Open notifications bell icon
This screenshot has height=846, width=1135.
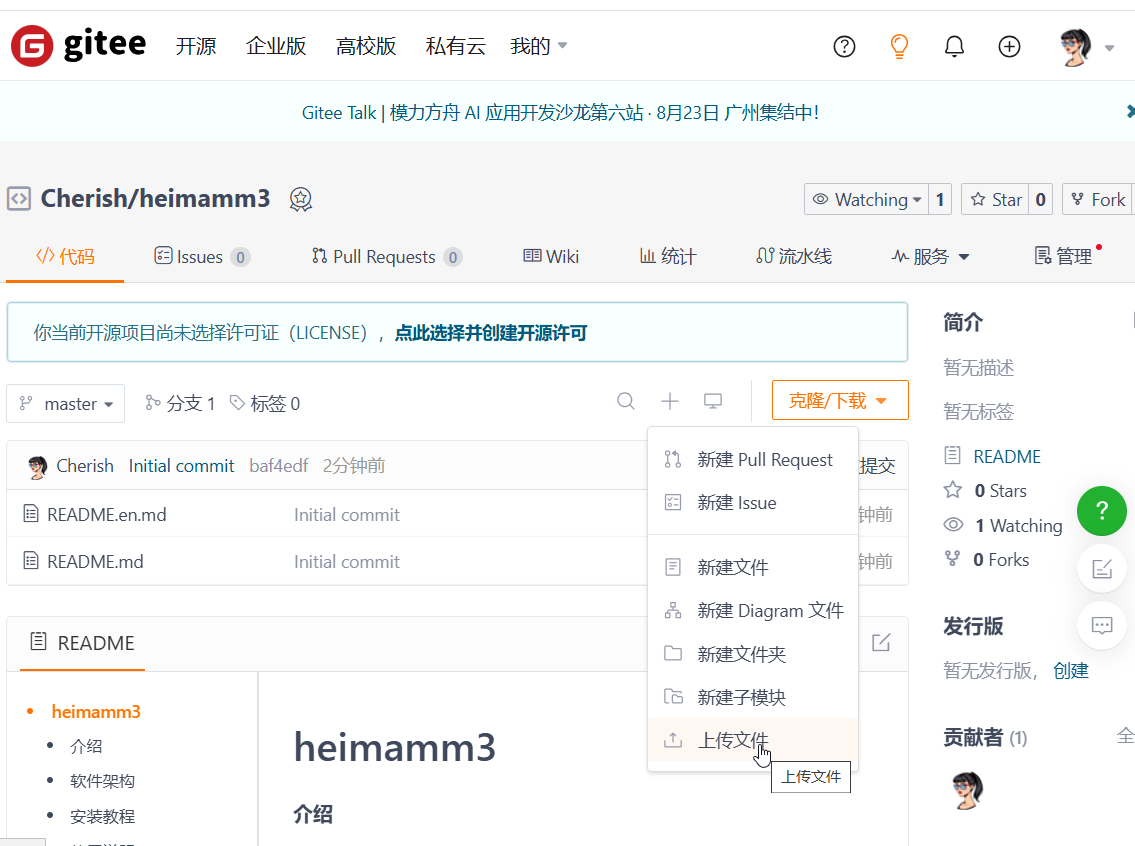point(954,46)
